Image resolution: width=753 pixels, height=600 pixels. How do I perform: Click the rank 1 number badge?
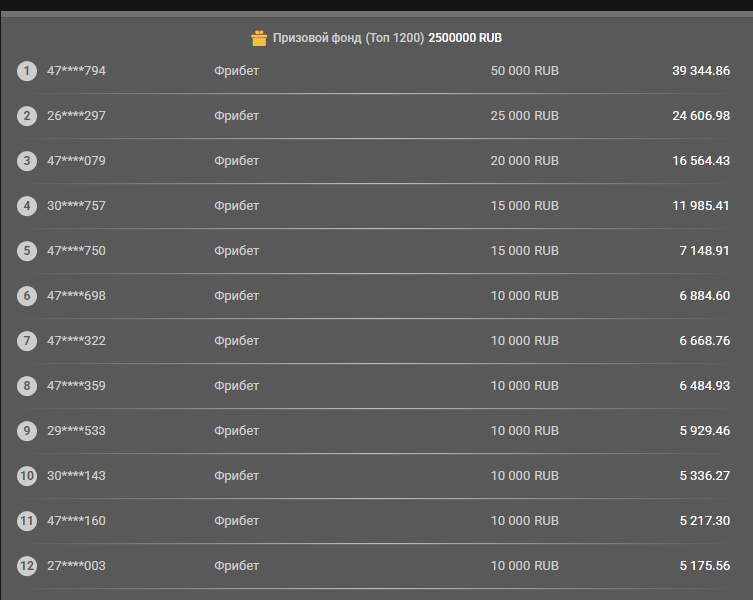click(x=27, y=71)
